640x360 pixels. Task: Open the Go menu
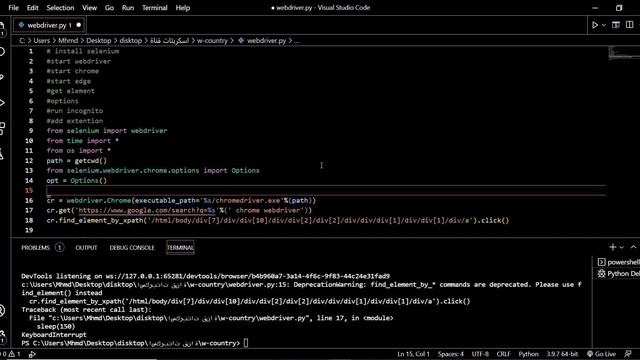[x=109, y=8]
